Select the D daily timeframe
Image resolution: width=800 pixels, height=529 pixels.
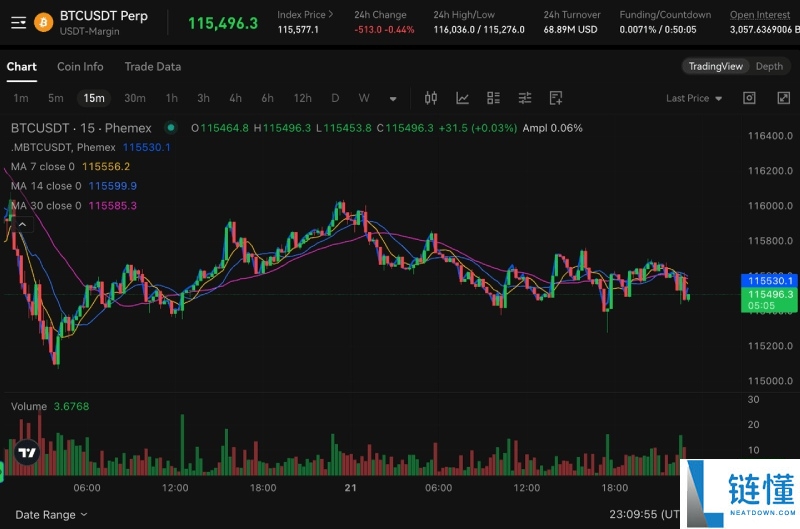[x=335, y=98]
